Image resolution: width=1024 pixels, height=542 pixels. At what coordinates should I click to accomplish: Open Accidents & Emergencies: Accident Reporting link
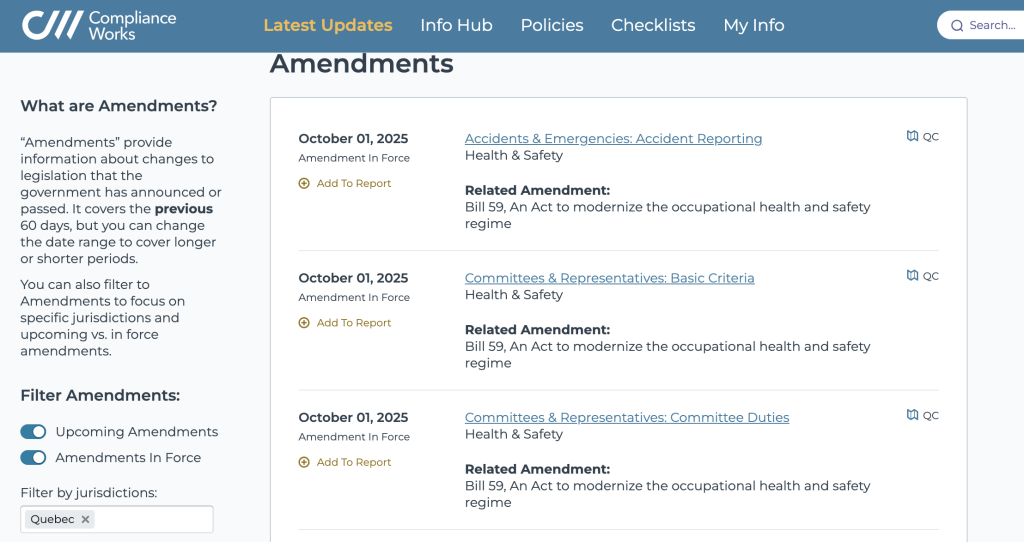613,138
